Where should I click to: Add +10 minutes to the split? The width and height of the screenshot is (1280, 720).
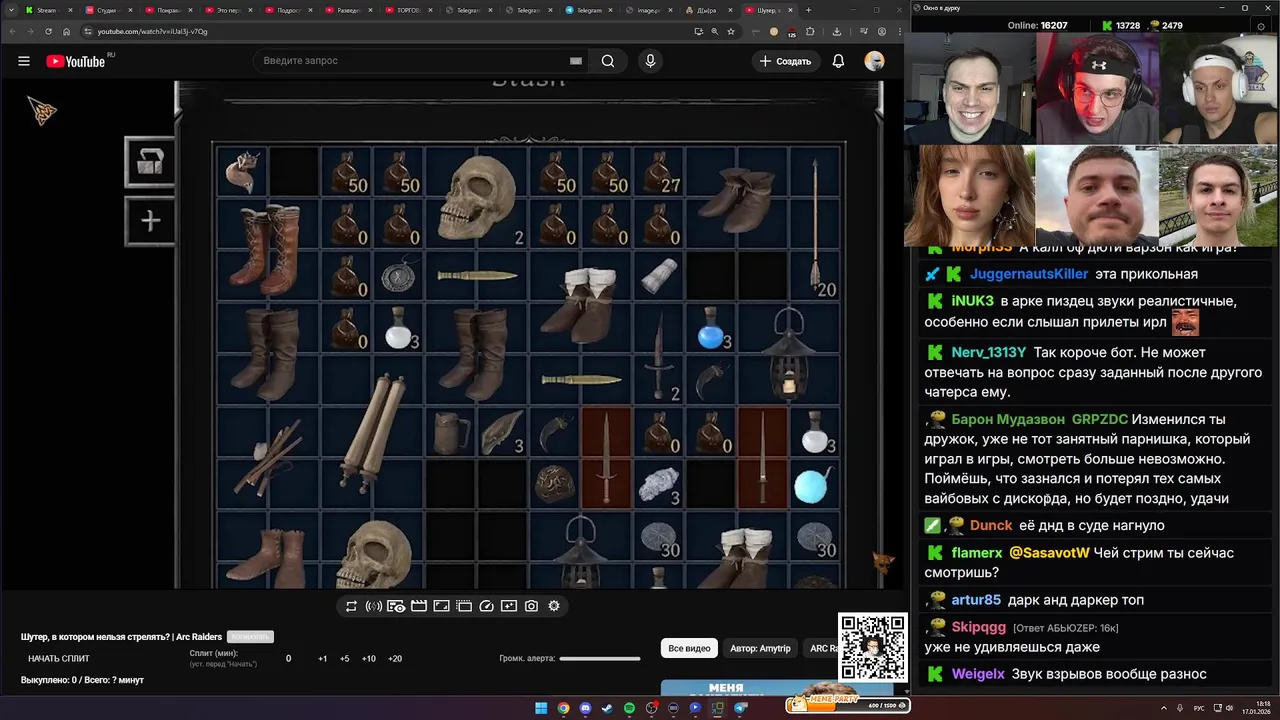click(369, 659)
